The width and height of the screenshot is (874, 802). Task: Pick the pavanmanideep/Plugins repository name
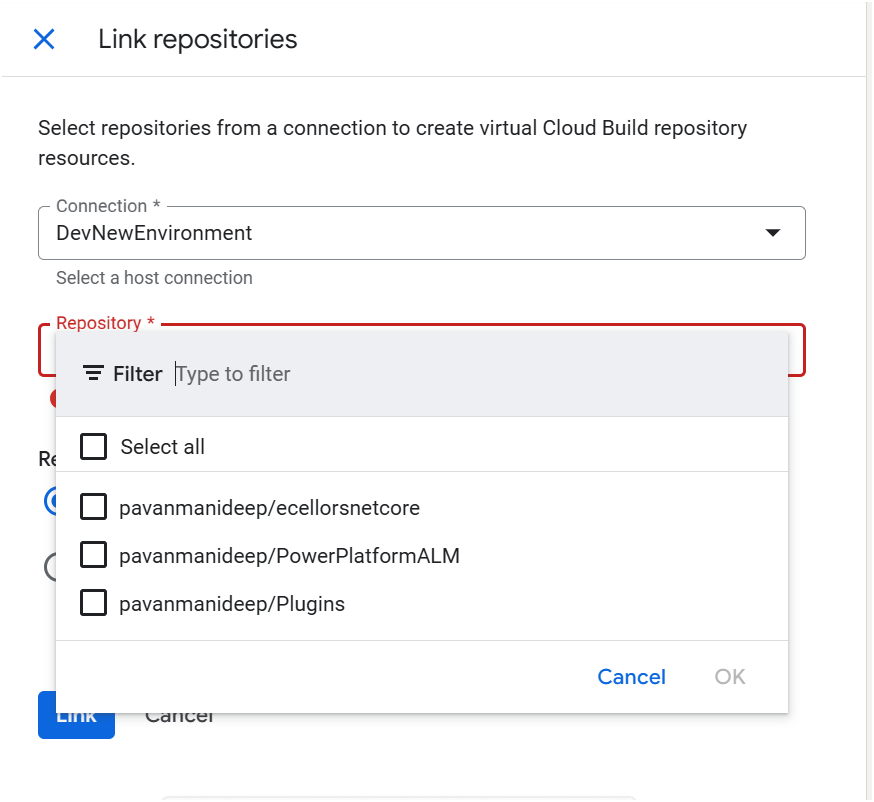(x=231, y=604)
